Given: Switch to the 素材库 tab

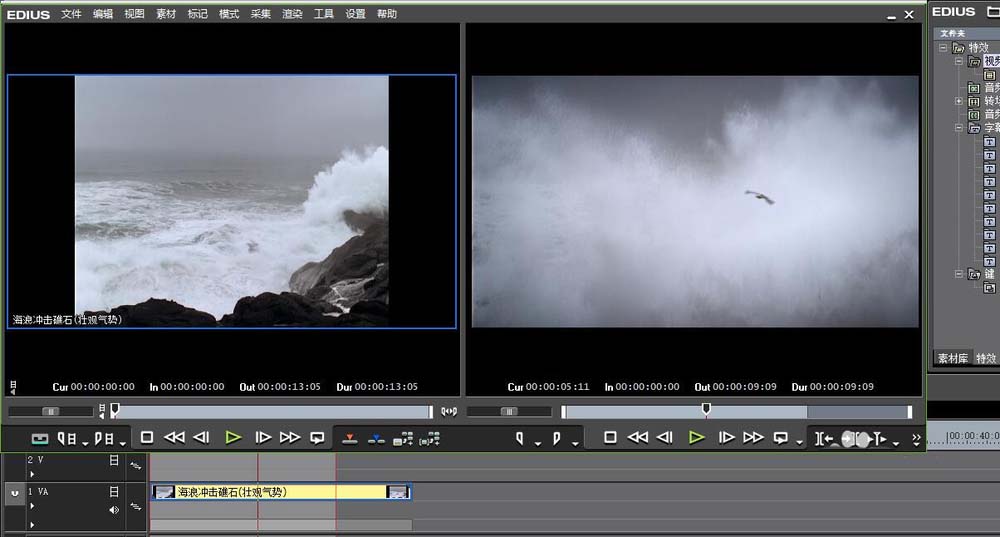Looking at the screenshot, I should [952, 358].
